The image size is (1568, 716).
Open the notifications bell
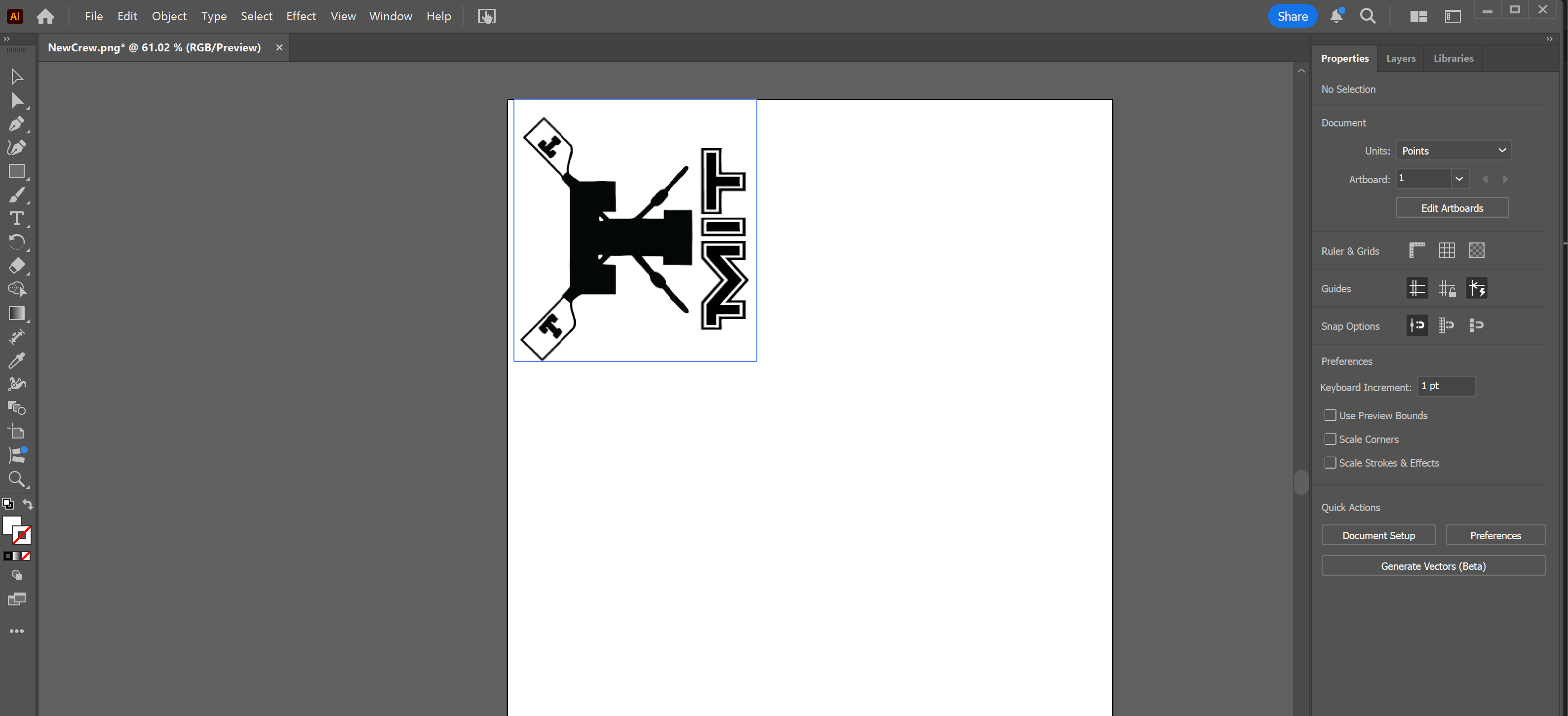1336,16
